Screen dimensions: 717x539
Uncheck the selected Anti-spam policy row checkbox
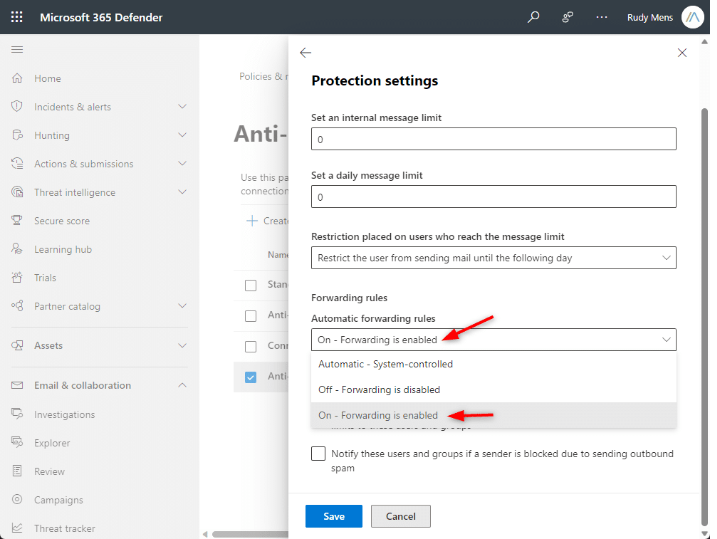(251, 377)
